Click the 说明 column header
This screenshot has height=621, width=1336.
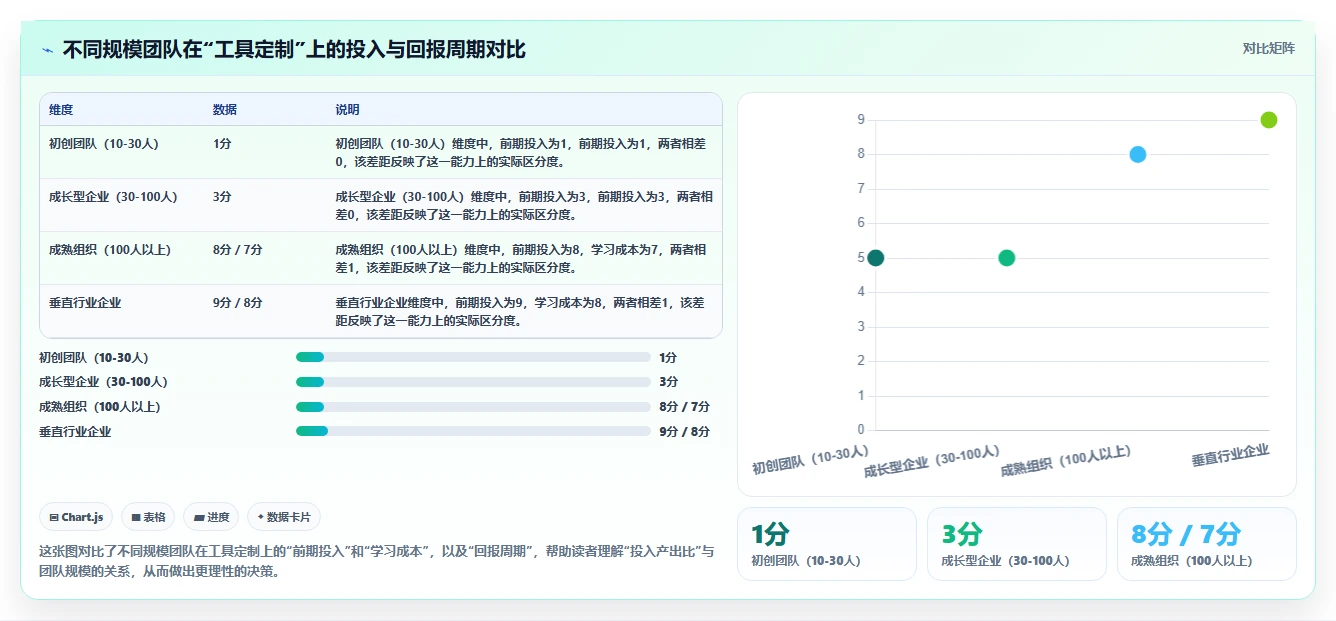[x=347, y=110]
